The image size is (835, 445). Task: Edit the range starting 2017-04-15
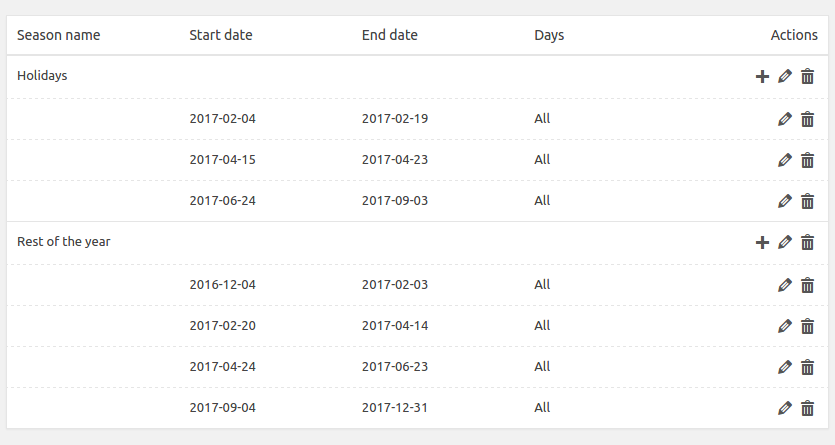(785, 160)
